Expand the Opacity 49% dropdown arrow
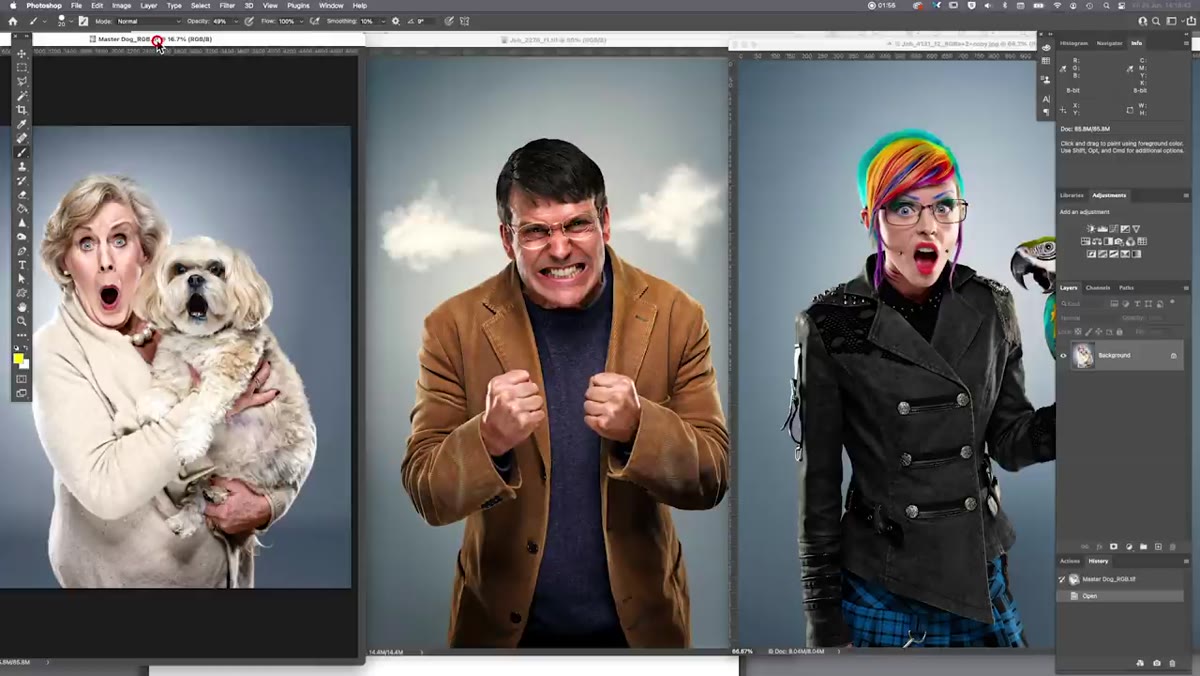Screen dimensions: 1200x676 [236, 21]
